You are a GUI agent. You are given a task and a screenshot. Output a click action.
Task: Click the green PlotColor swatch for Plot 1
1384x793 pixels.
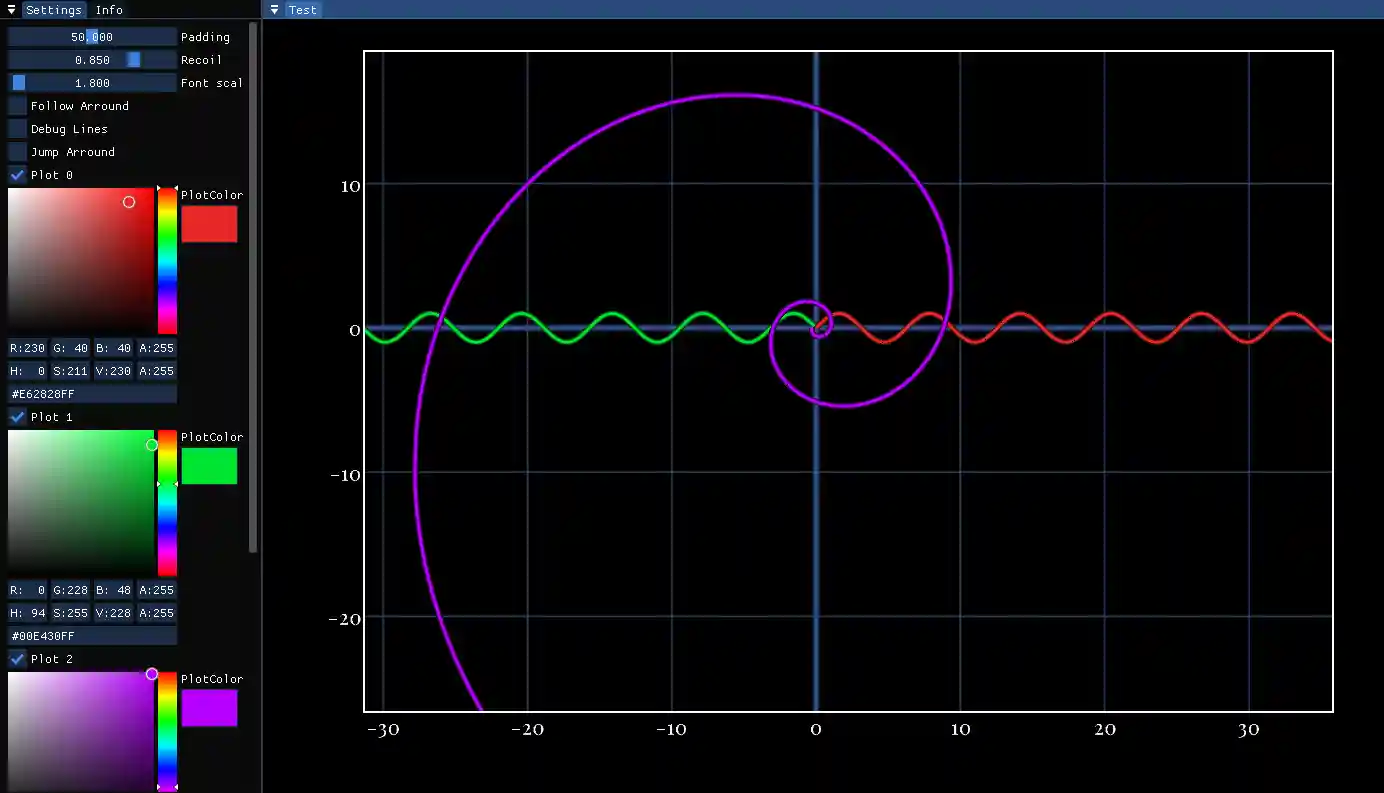click(x=210, y=465)
